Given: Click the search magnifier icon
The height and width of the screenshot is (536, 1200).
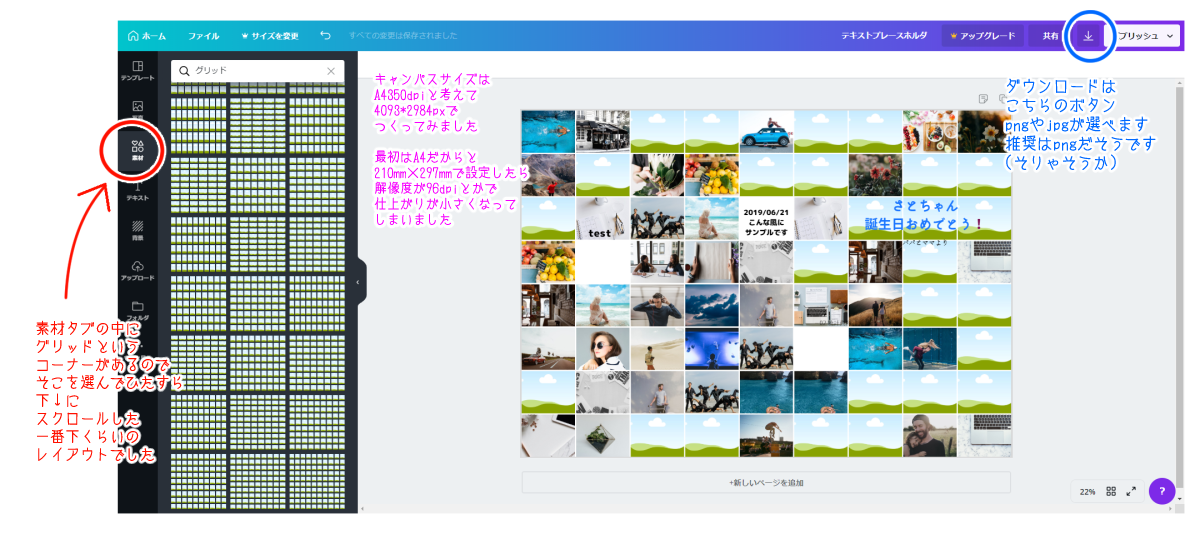Looking at the screenshot, I should (184, 71).
